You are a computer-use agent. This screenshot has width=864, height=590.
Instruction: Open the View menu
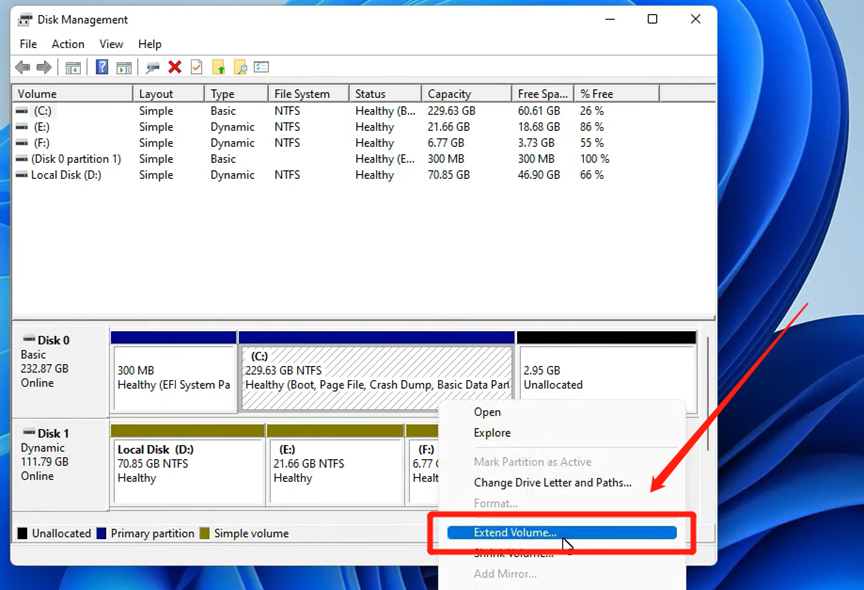click(x=110, y=44)
